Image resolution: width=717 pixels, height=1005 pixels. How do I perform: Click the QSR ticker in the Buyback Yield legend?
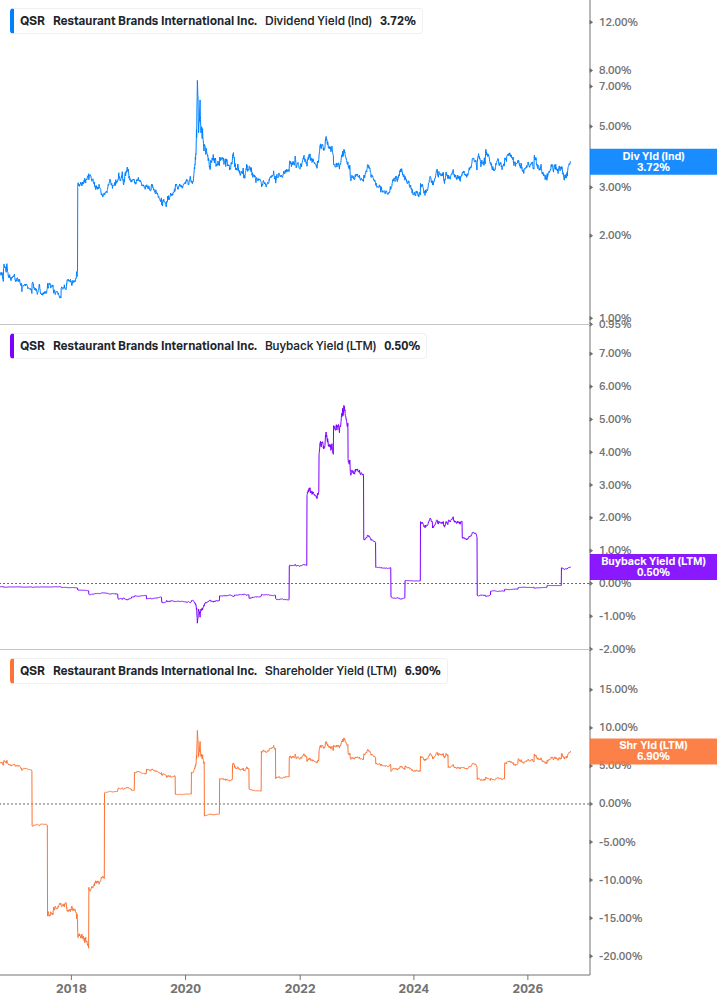click(x=33, y=346)
